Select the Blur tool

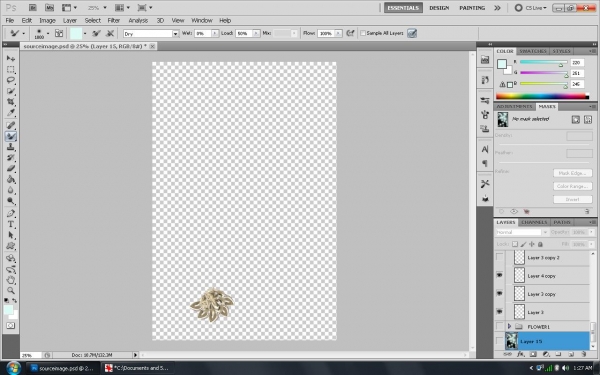pyautogui.click(x=11, y=190)
